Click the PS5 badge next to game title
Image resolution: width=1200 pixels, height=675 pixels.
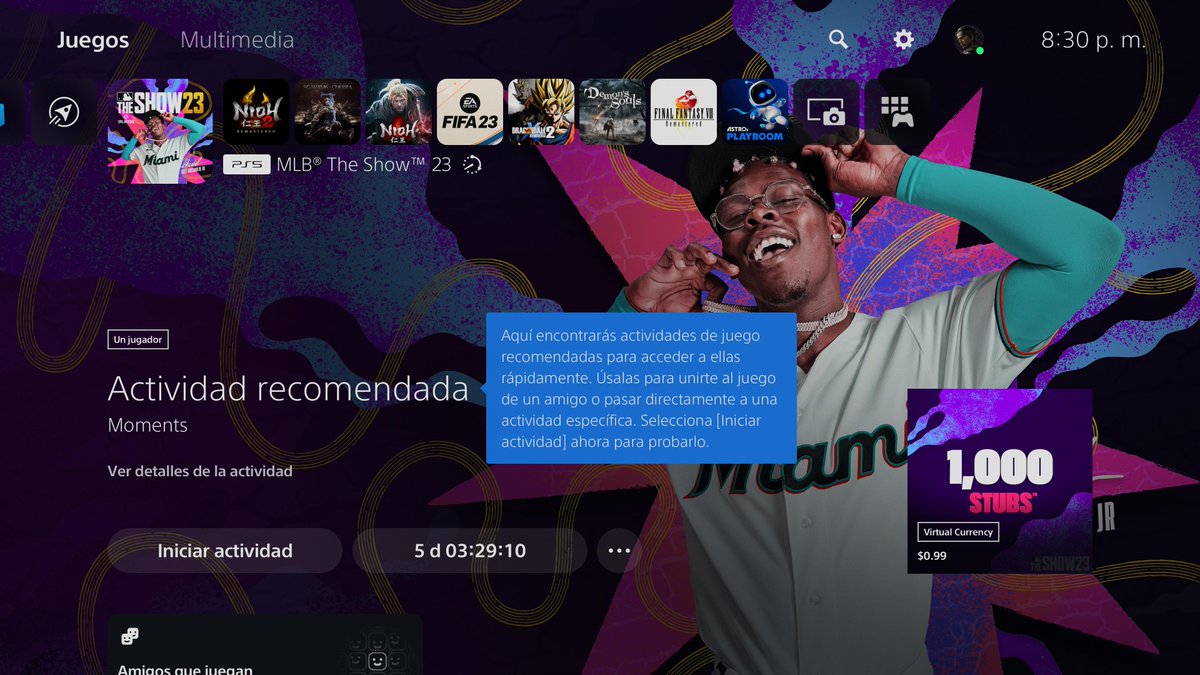(x=246, y=164)
